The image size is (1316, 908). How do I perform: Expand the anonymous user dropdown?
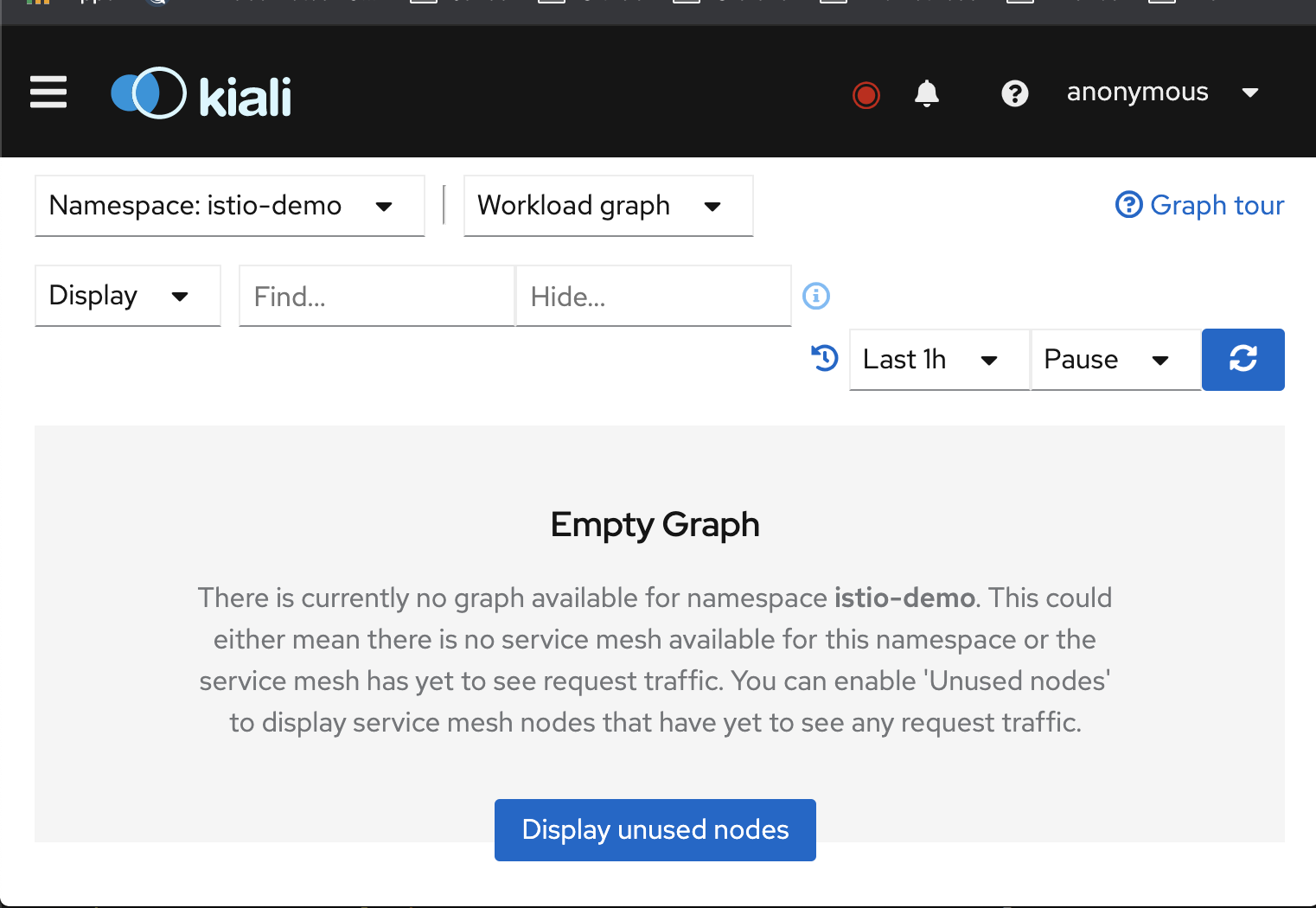click(1162, 93)
